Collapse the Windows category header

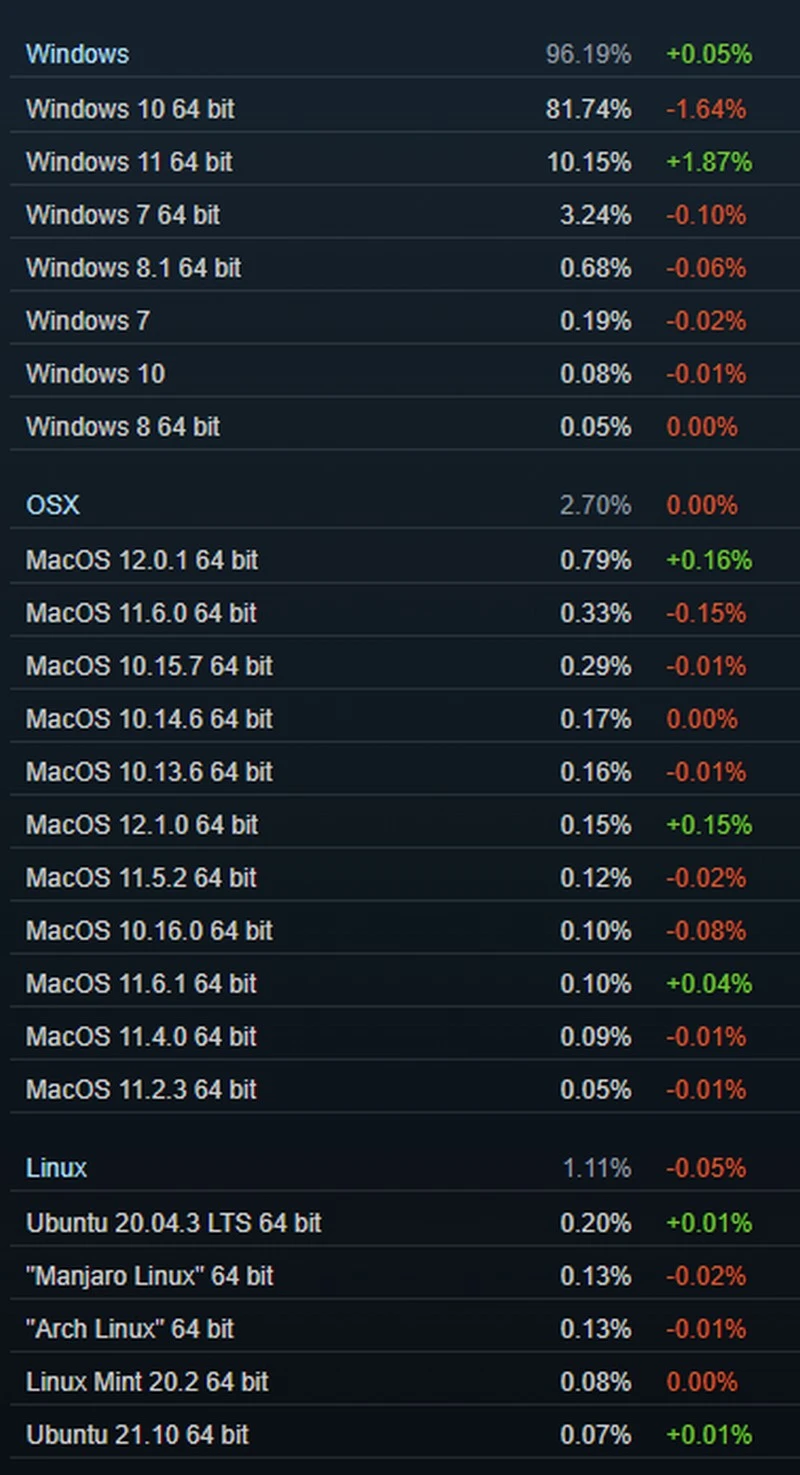(77, 54)
